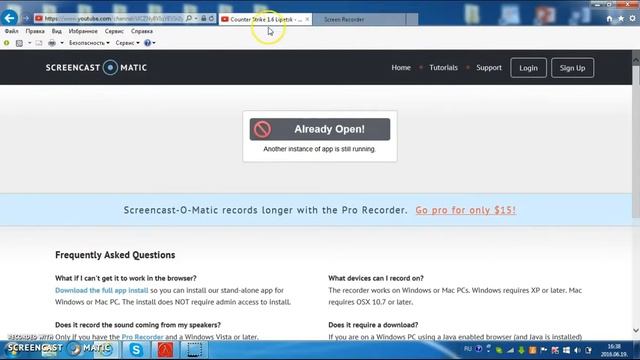The height and width of the screenshot is (360, 640).
Task: Click the network signal icon in system tray
Action: point(511,350)
